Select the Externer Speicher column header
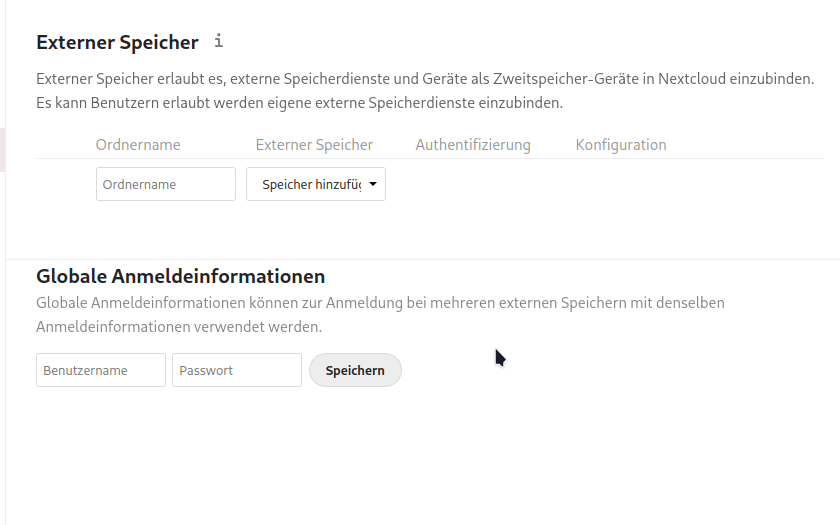This screenshot has height=525, width=840. [x=314, y=145]
